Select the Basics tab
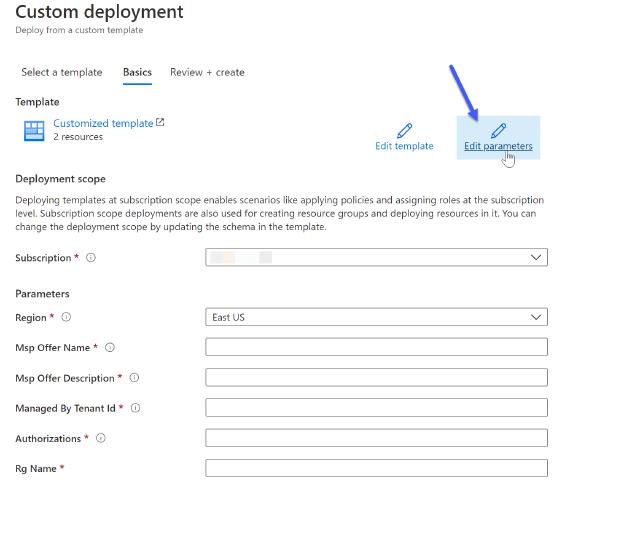640x540 pixels. click(137, 72)
